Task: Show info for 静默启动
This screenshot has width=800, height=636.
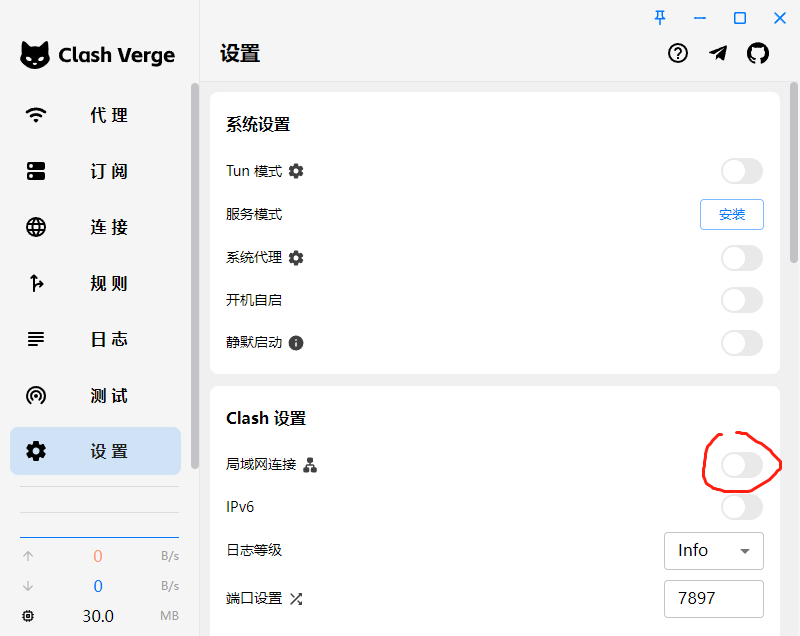Action: tap(296, 343)
